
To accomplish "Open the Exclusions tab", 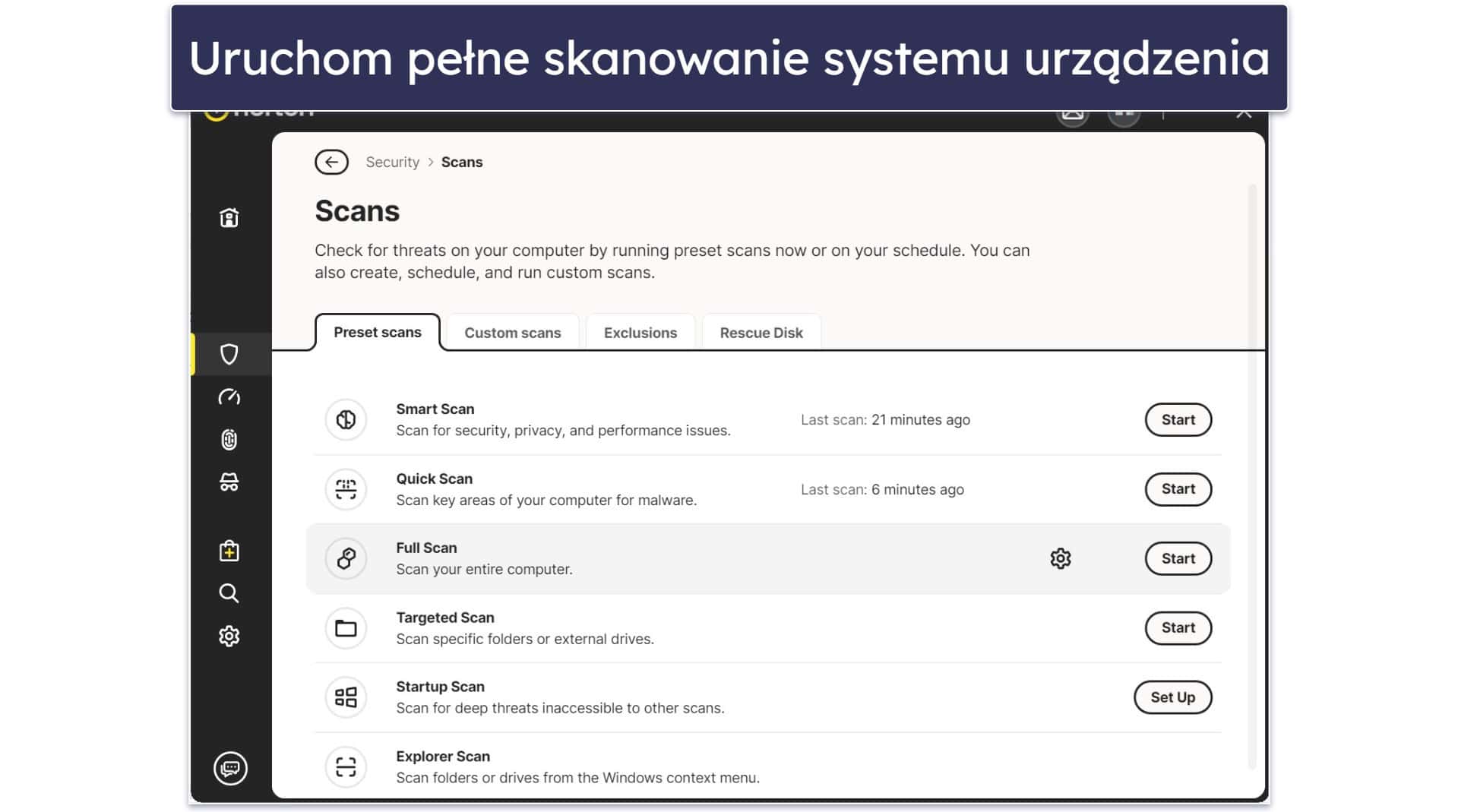I will [640, 333].
